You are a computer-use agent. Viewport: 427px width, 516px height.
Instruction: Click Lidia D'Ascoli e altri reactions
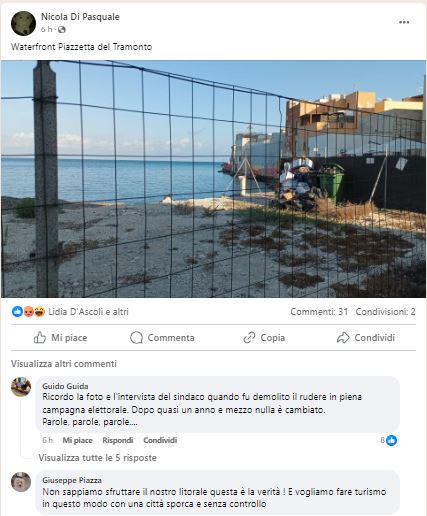point(88,312)
